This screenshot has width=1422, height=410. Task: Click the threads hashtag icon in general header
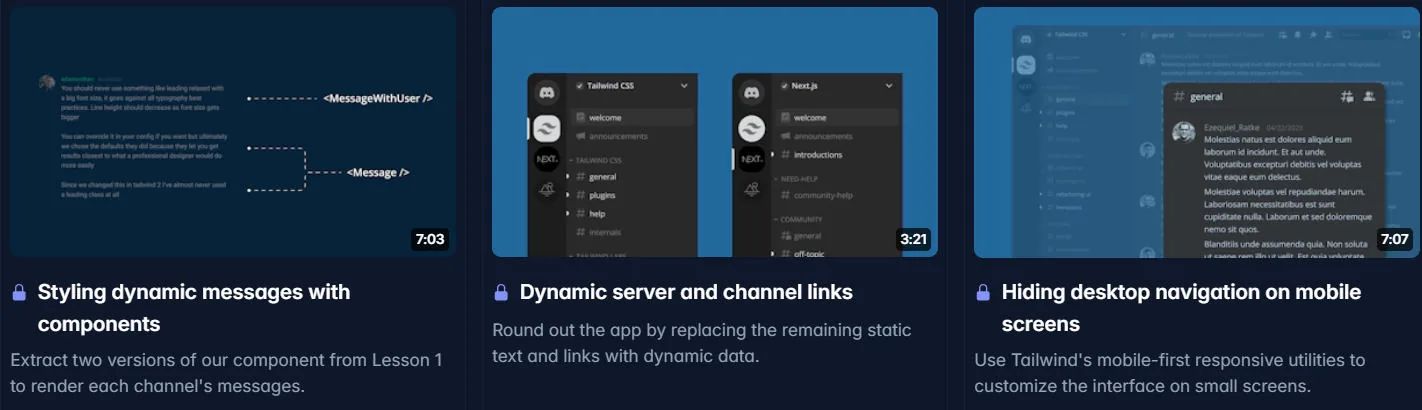[x=1347, y=96]
